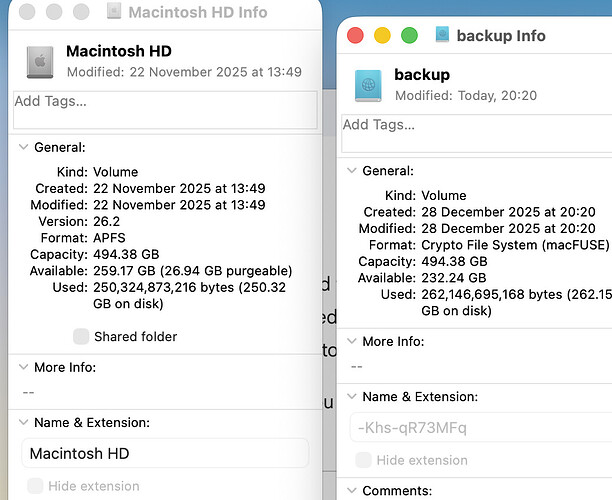This screenshot has height=500, width=612.
Task: Toggle Hide extension in backup Info window
Action: click(363, 460)
